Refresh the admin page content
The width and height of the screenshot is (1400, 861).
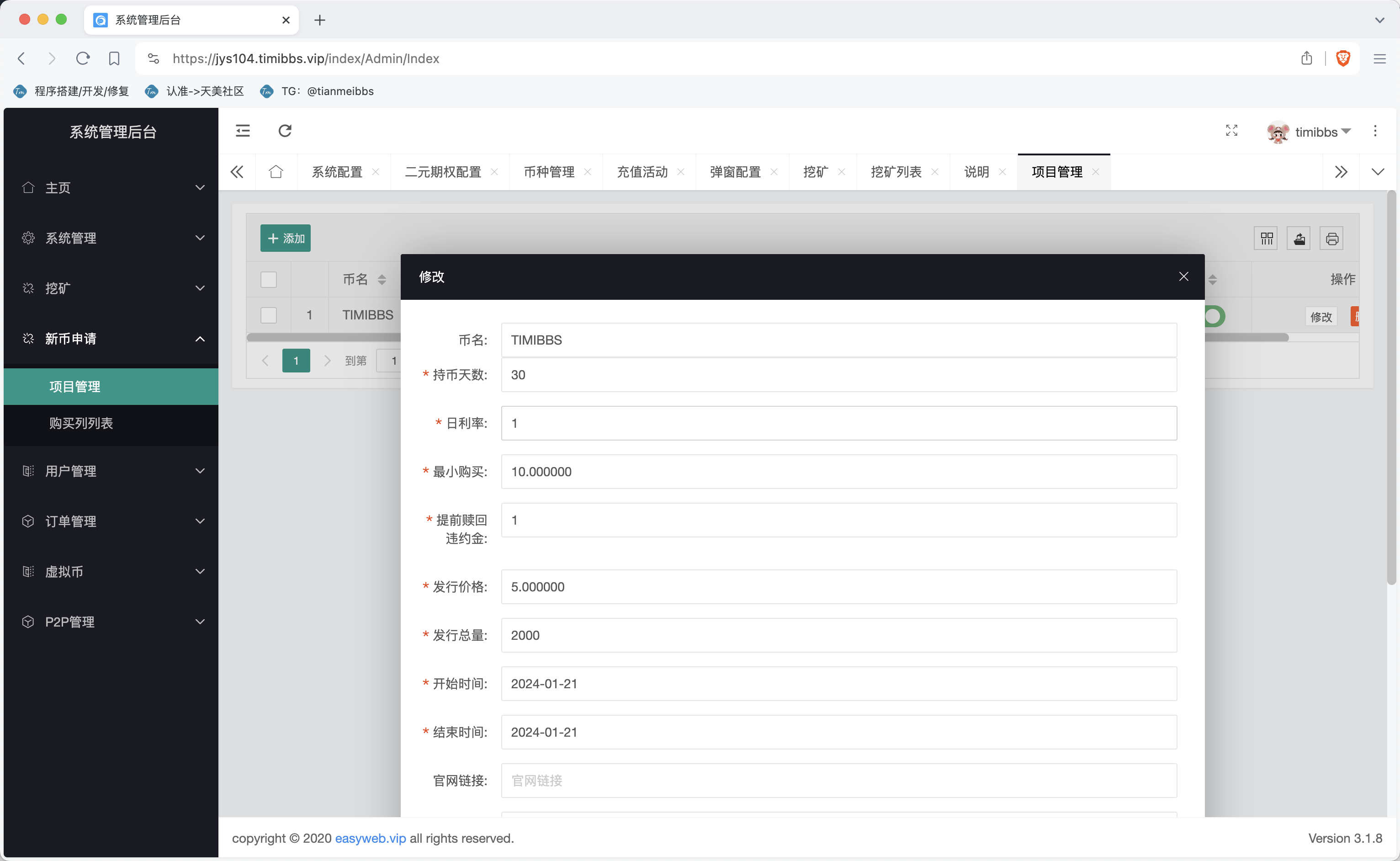[285, 131]
